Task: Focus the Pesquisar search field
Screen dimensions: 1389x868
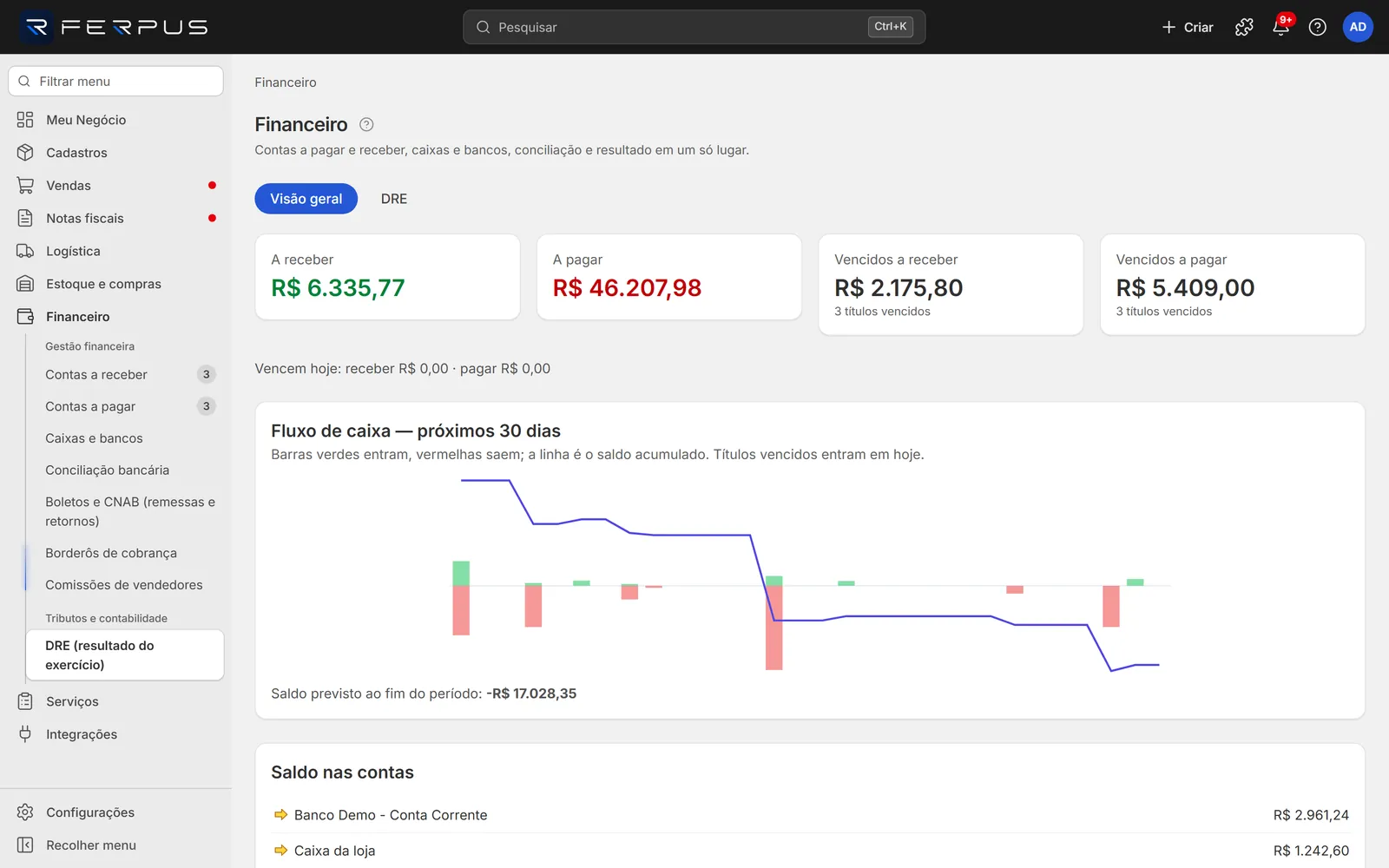Action: click(x=694, y=27)
